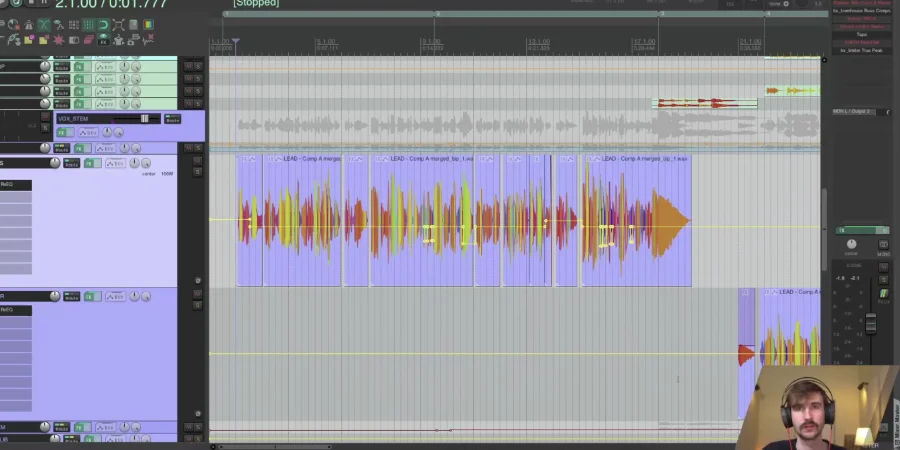Screen dimensions: 900x450
Task: Click the small icon at bottom of first LEAD track panel
Action: [x=197, y=281]
